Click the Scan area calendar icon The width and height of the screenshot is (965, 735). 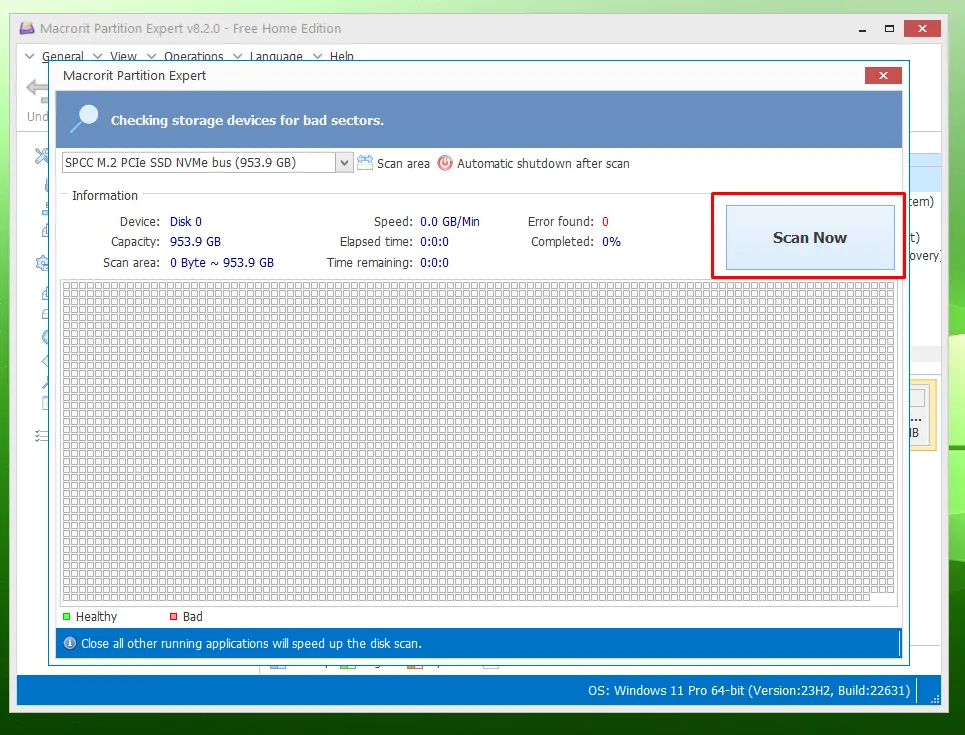[x=365, y=162]
